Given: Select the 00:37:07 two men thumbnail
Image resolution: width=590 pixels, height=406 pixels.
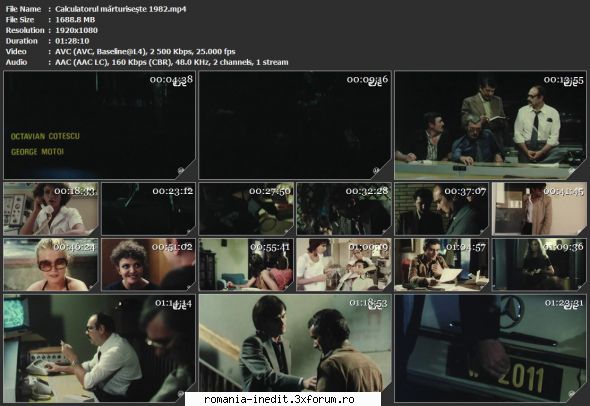Looking at the screenshot, I should tap(441, 209).
